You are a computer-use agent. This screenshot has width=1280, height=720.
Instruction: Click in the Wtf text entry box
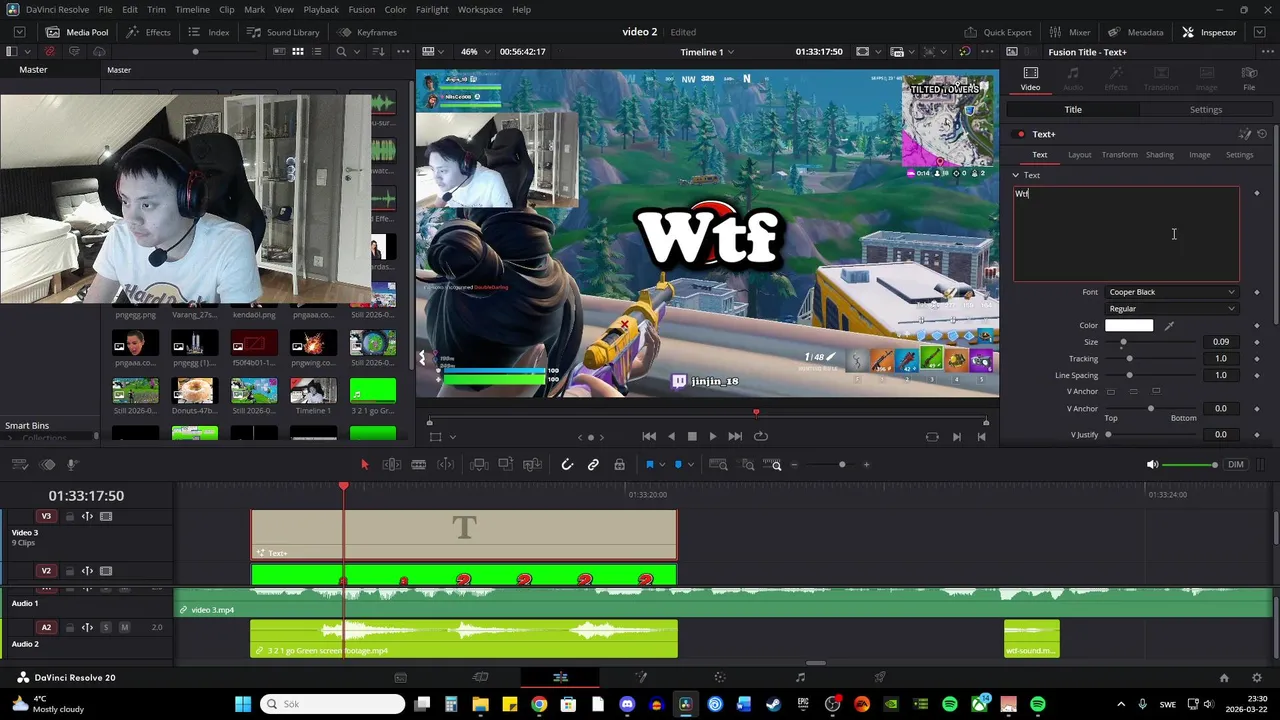coord(1126,234)
